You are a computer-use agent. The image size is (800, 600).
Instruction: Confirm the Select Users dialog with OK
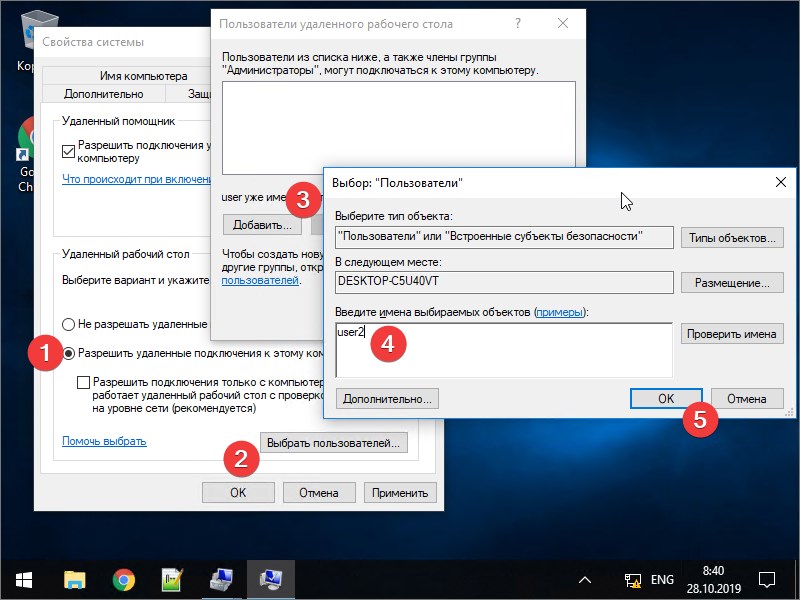pos(666,399)
